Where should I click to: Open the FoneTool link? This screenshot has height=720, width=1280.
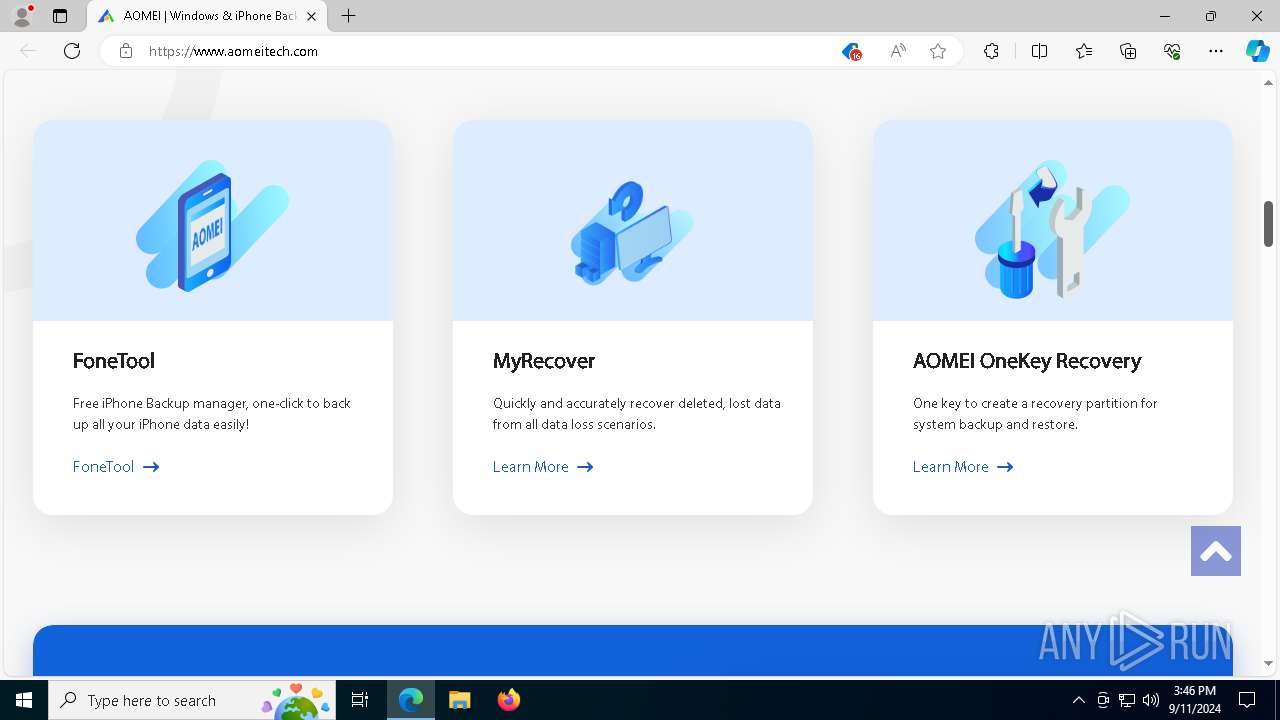(x=116, y=467)
